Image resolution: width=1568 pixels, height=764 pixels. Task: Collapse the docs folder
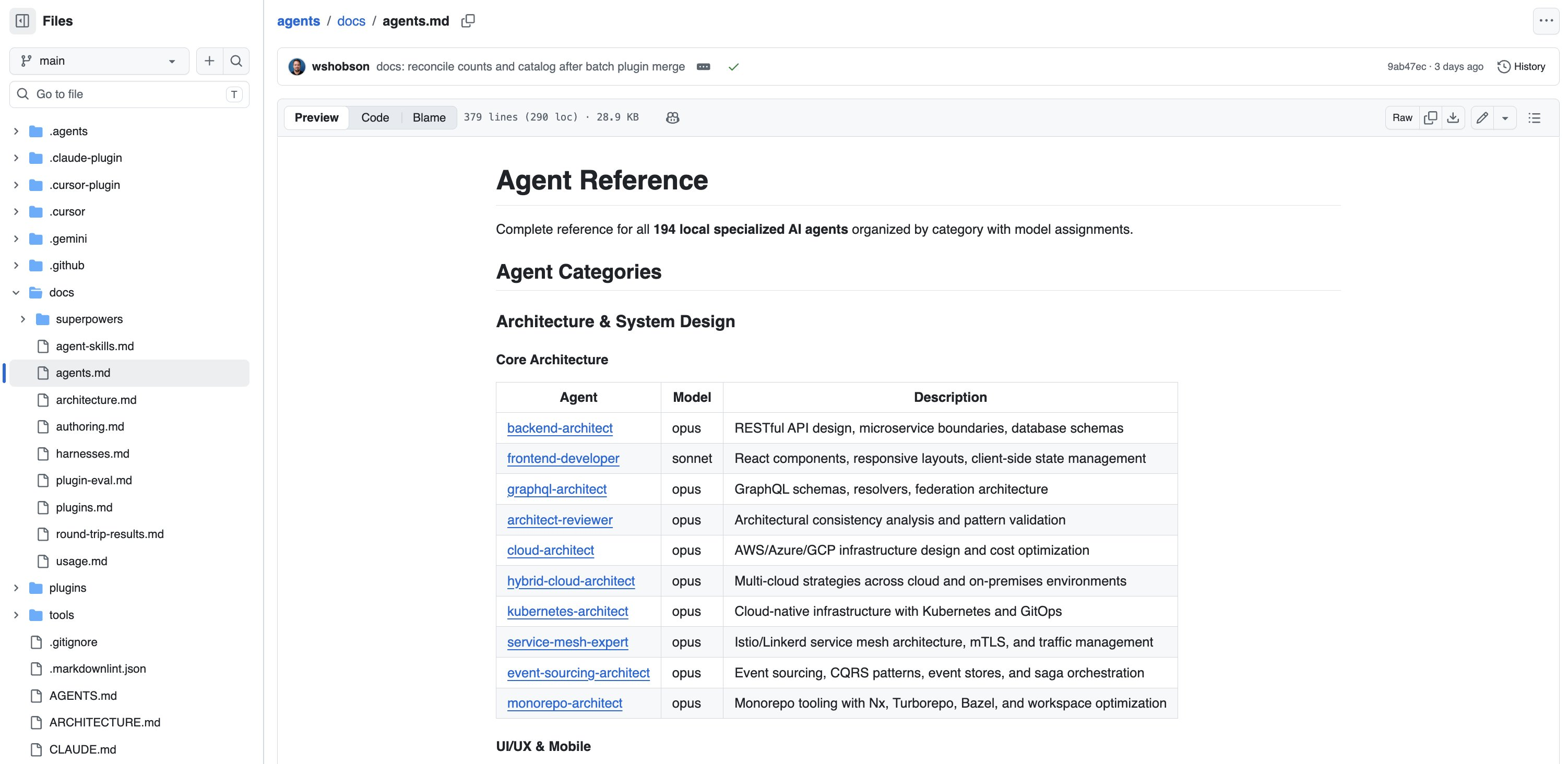tap(16, 293)
